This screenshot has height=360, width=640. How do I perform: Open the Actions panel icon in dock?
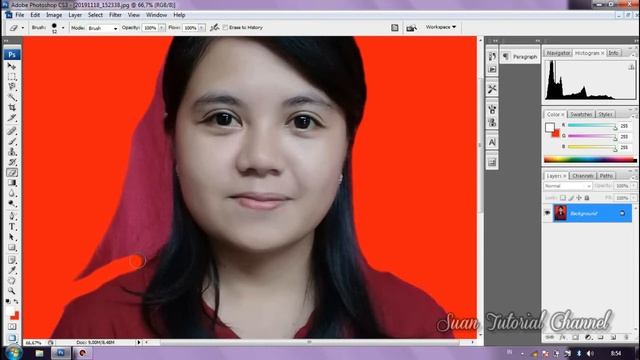point(492,69)
